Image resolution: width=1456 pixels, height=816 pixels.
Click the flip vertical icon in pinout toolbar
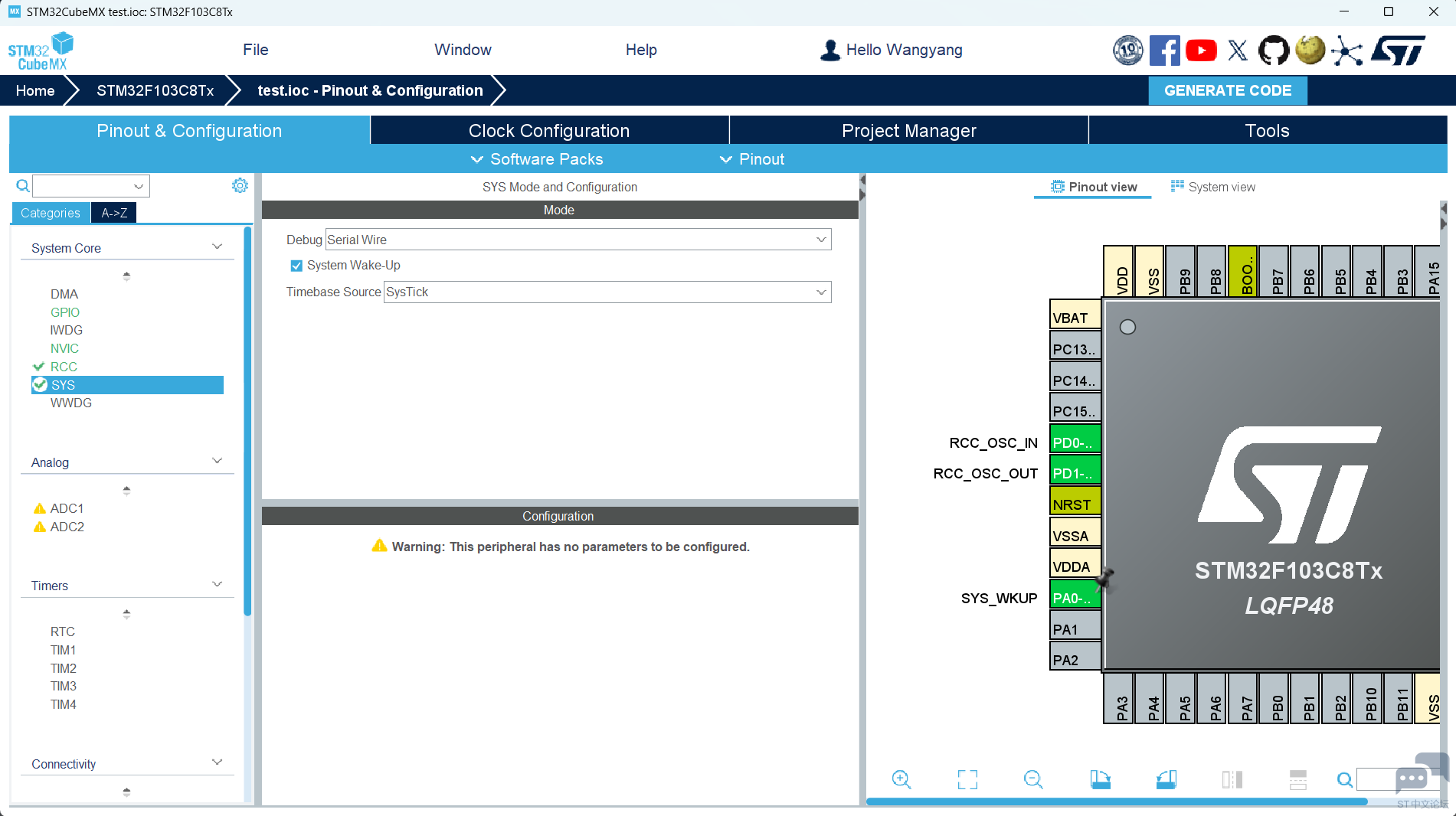pos(1298,779)
